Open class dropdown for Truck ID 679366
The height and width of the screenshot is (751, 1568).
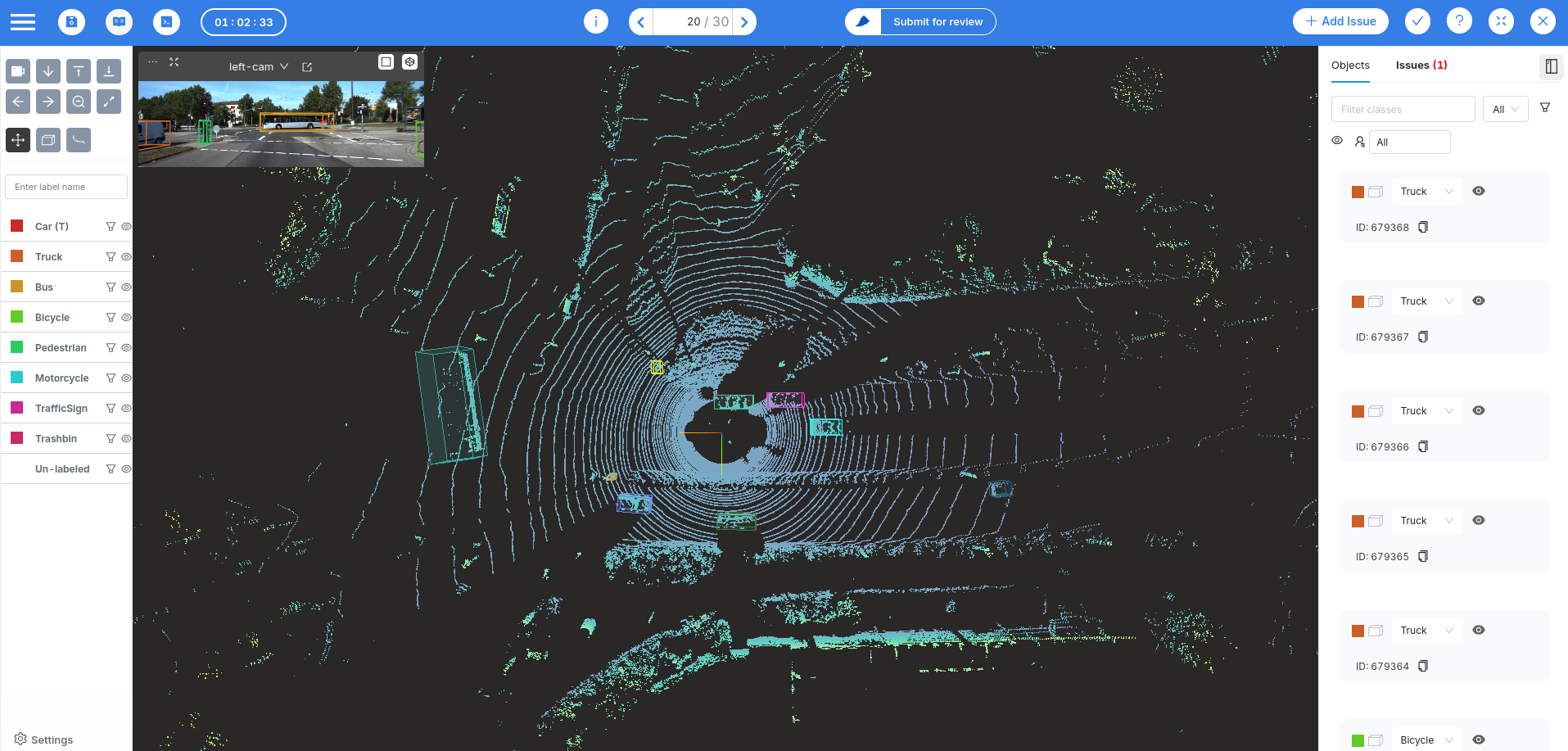[x=1427, y=411]
